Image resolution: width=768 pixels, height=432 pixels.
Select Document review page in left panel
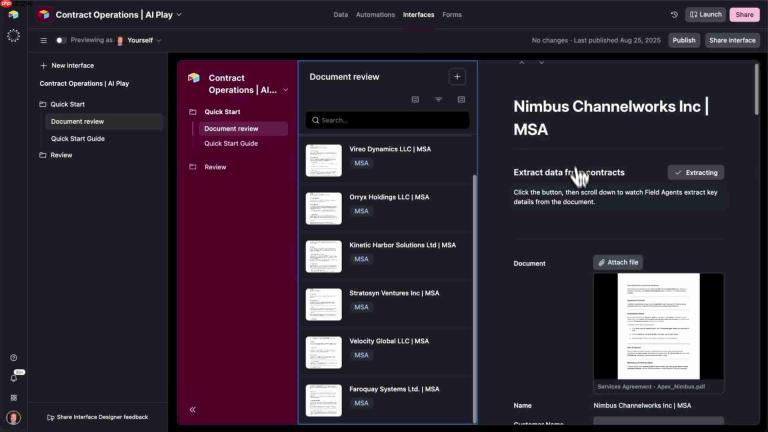click(103, 121)
